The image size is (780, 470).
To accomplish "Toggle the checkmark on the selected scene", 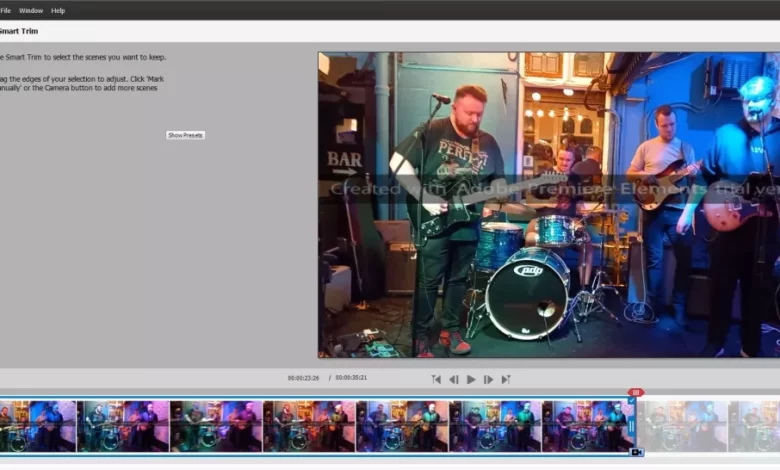I will tap(631, 400).
